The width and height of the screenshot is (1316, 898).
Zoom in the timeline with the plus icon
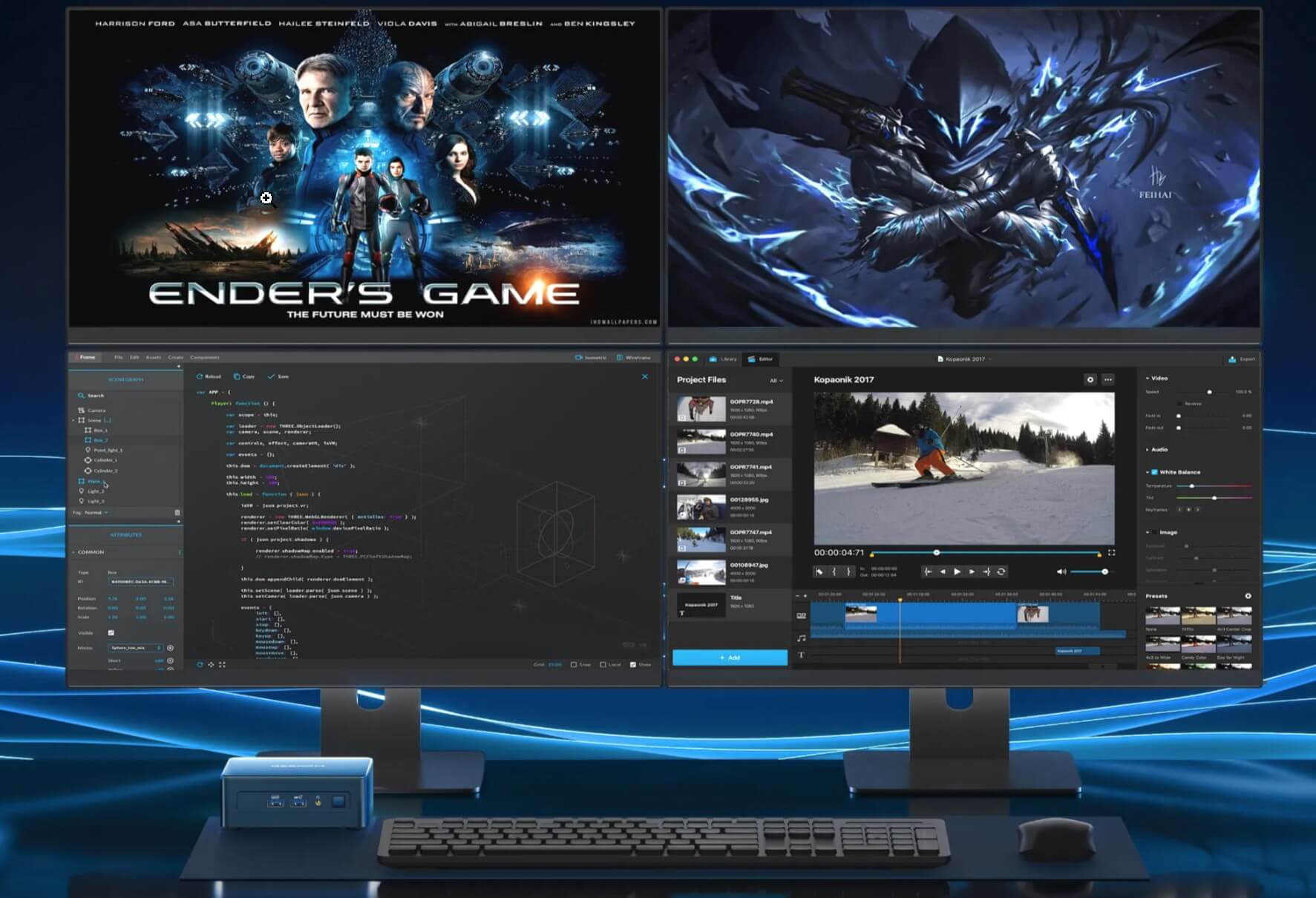point(806,595)
